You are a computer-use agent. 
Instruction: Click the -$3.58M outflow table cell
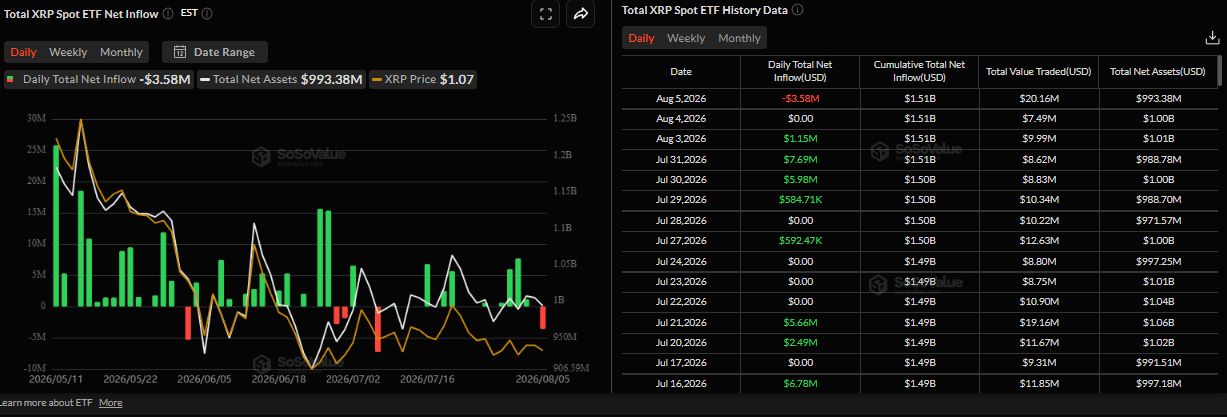click(x=799, y=99)
